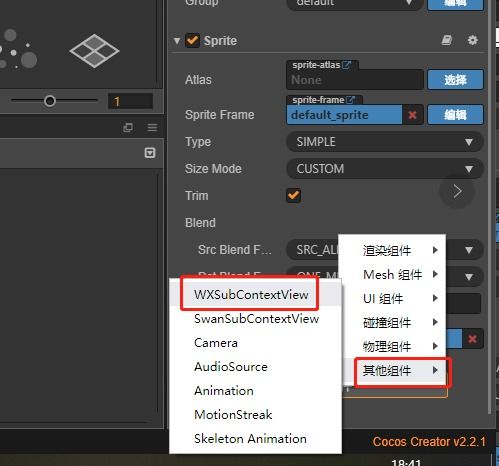The height and width of the screenshot is (466, 499).
Task: Expand the Mesh 组件 submenu
Action: click(392, 274)
